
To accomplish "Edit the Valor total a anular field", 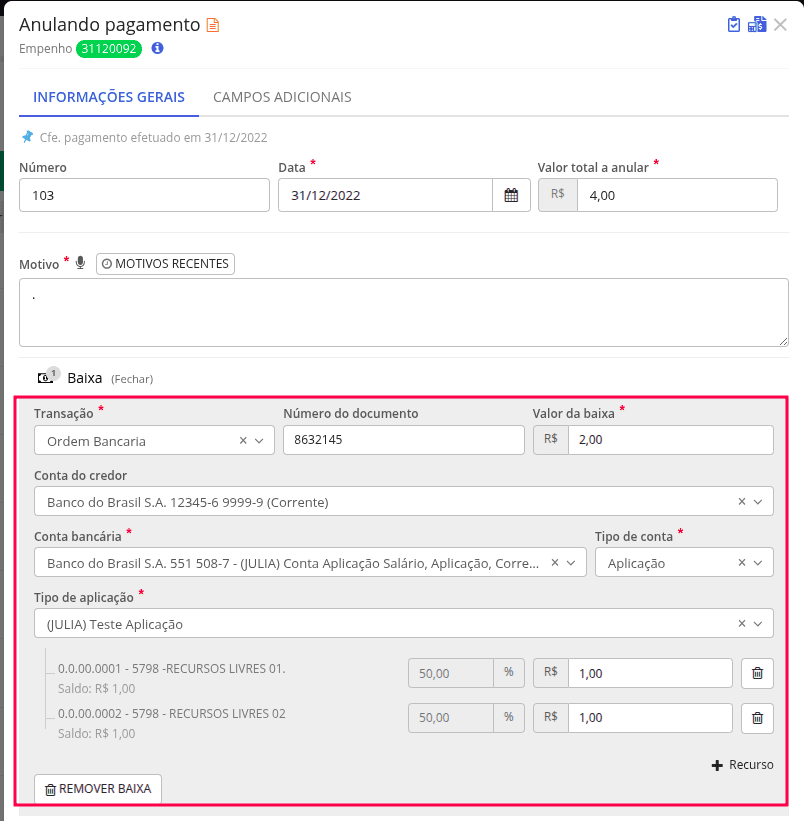I will 677,195.
